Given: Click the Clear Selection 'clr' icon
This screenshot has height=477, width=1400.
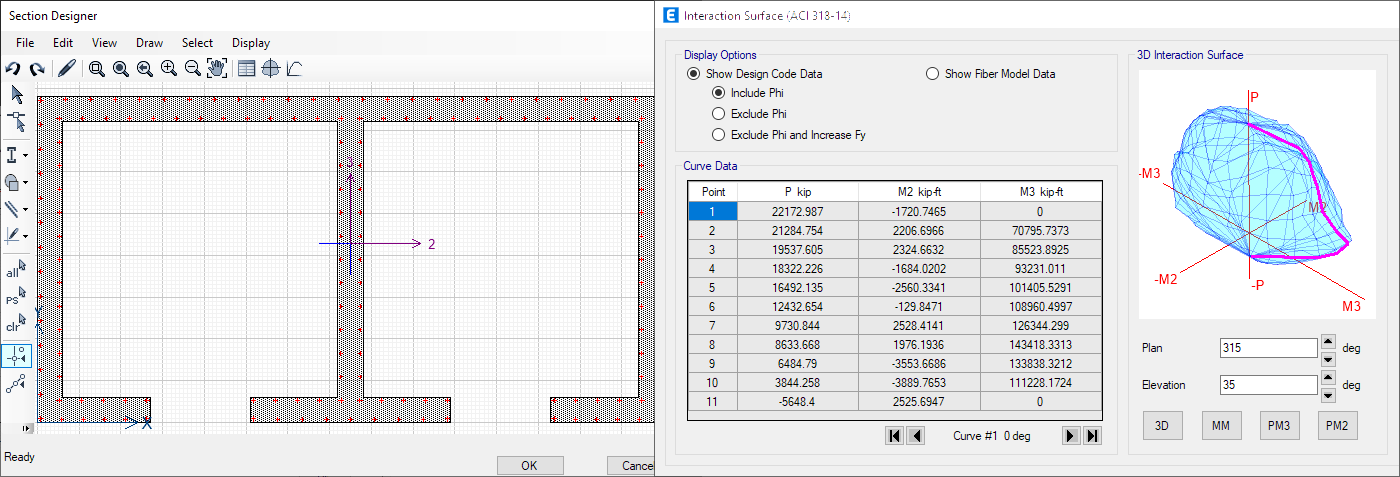Looking at the screenshot, I should pyautogui.click(x=15, y=323).
